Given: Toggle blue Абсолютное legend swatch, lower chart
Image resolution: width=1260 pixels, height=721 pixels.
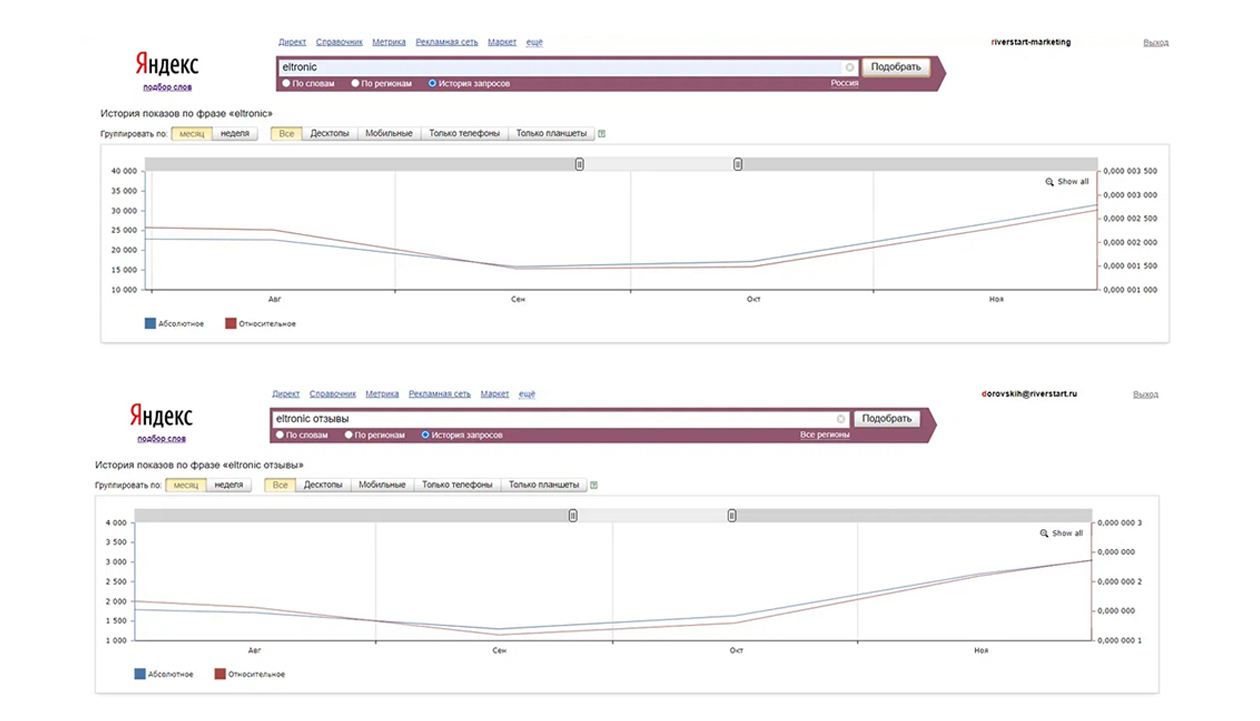Looking at the screenshot, I should point(139,674).
